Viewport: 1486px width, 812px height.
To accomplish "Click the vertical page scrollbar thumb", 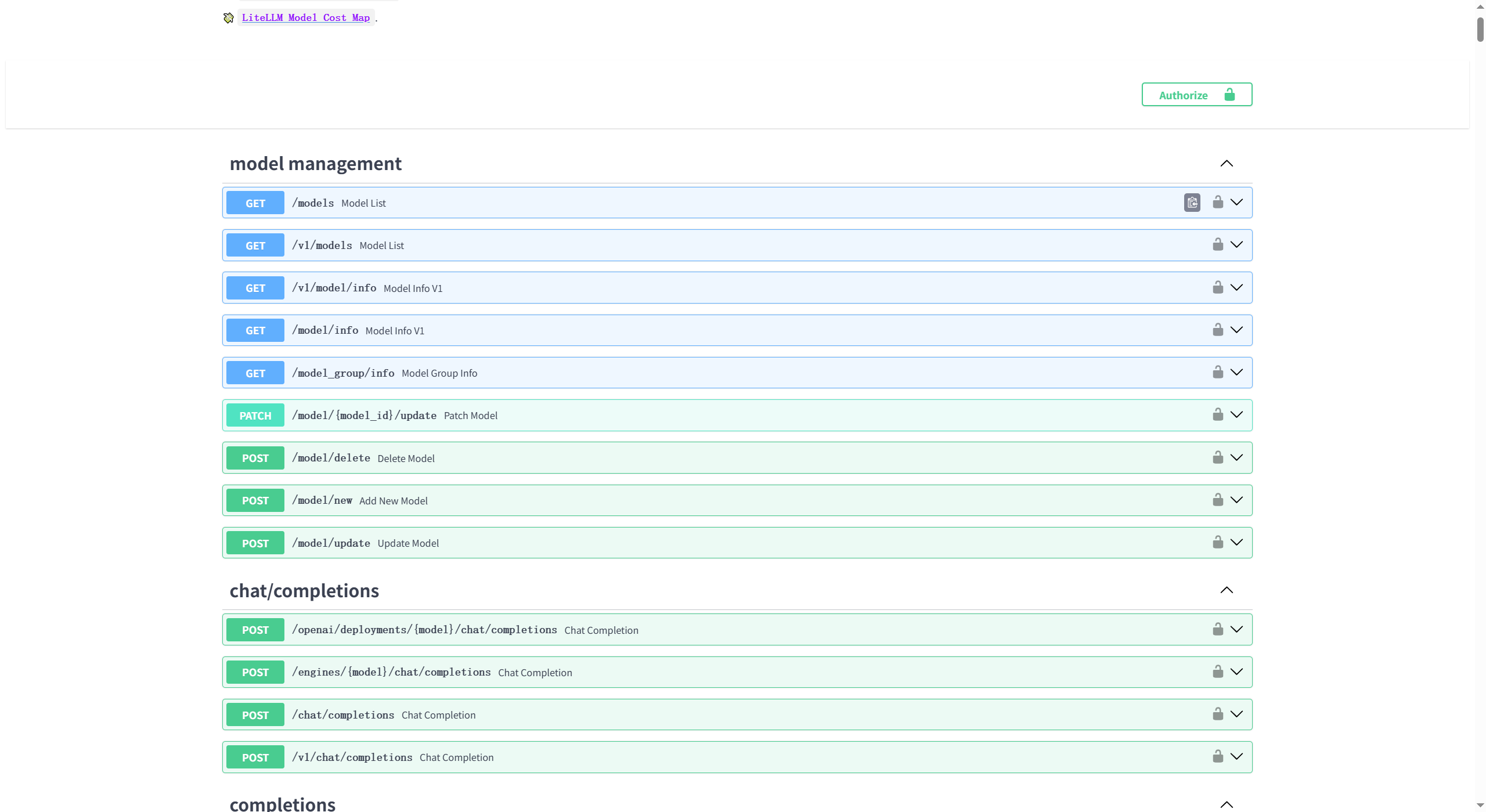I will point(1480,29).
